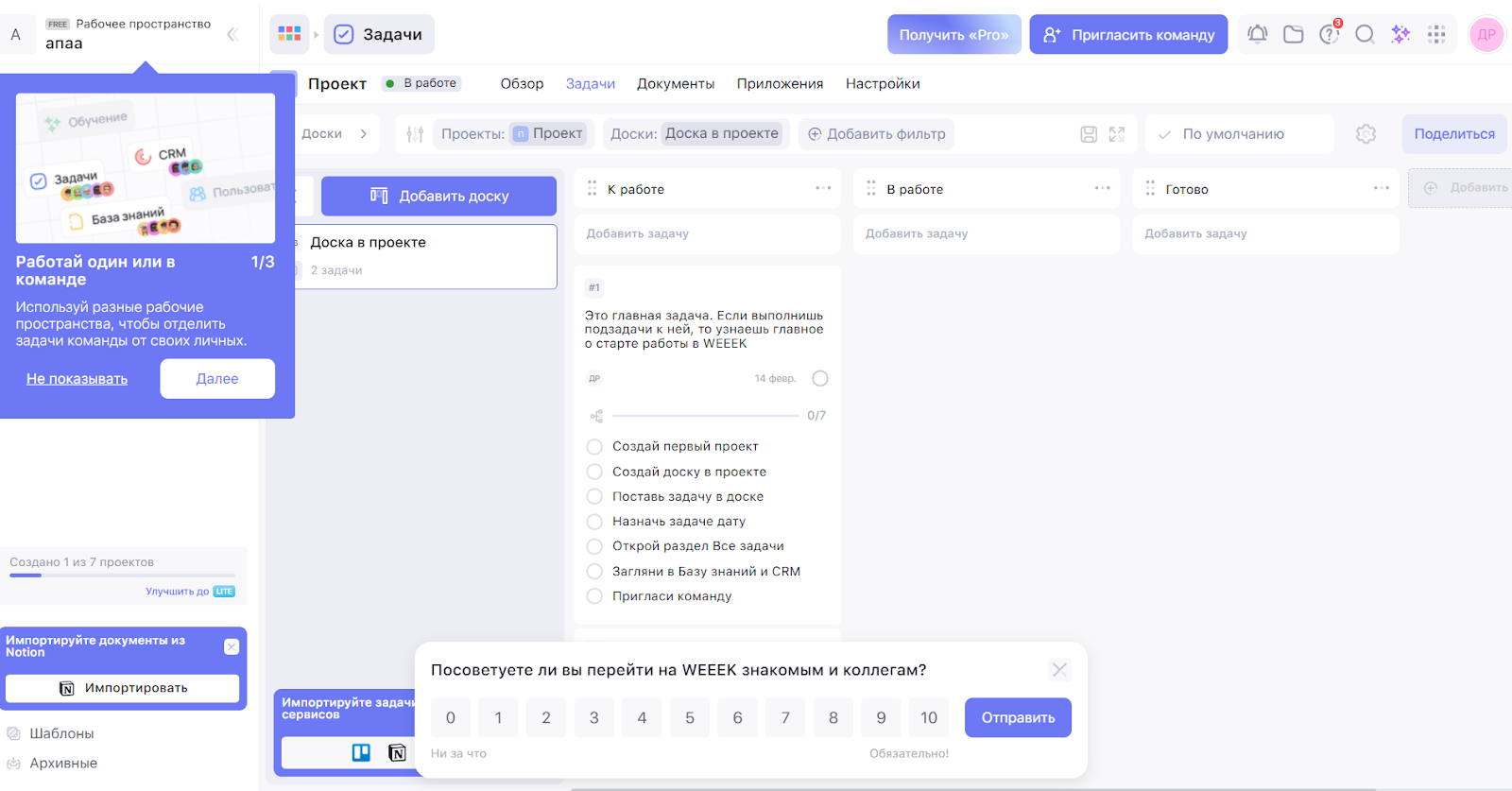Grab К работе column drag handle
Image resolution: width=1512 pixels, height=791 pixels.
click(593, 188)
